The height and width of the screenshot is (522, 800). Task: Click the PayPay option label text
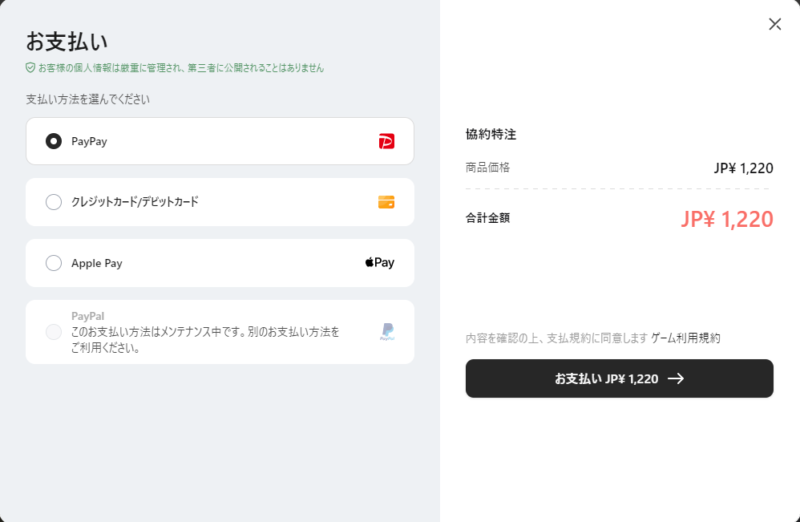pyautogui.click(x=89, y=142)
